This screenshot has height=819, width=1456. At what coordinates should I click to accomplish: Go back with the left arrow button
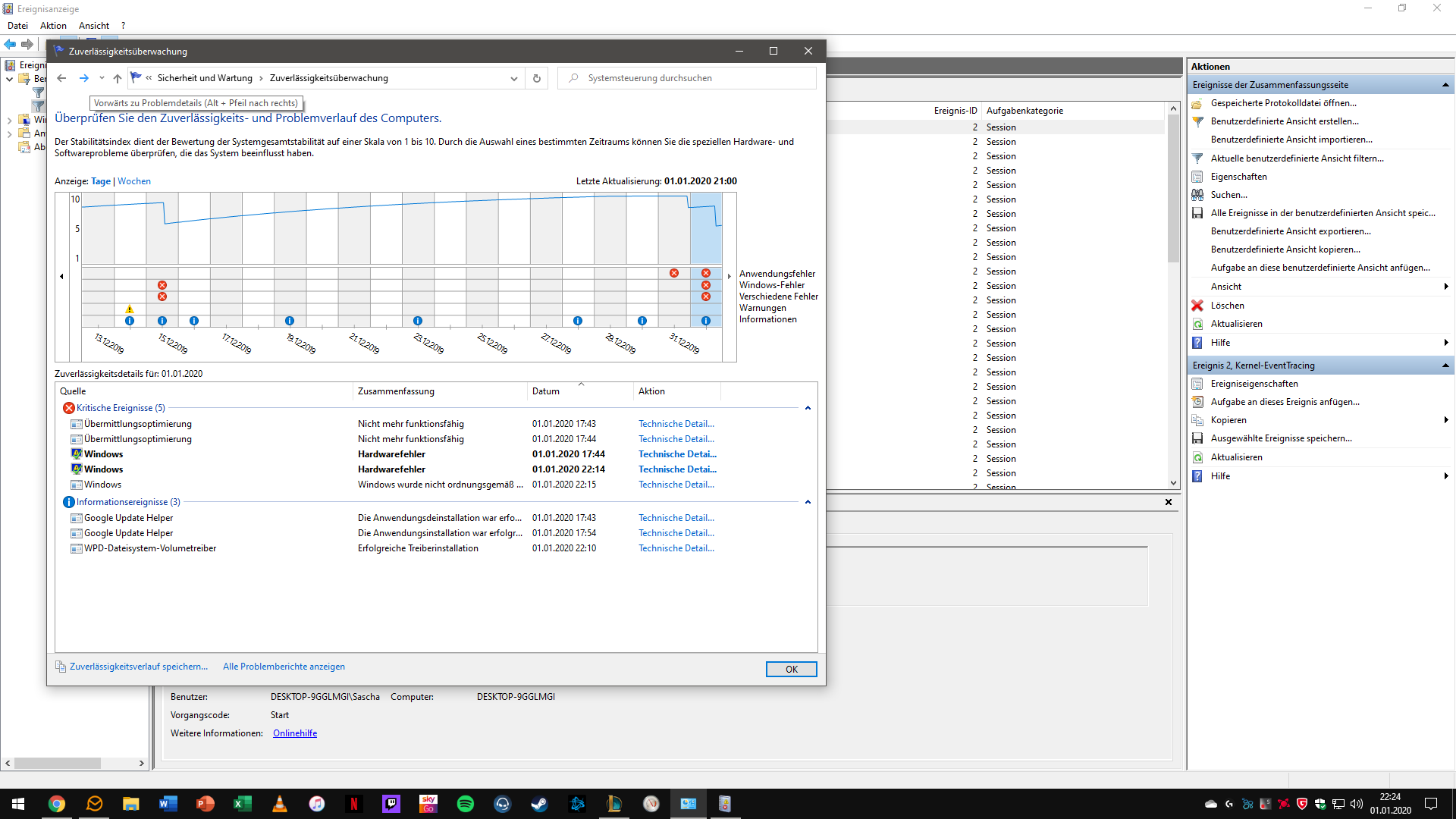point(62,78)
